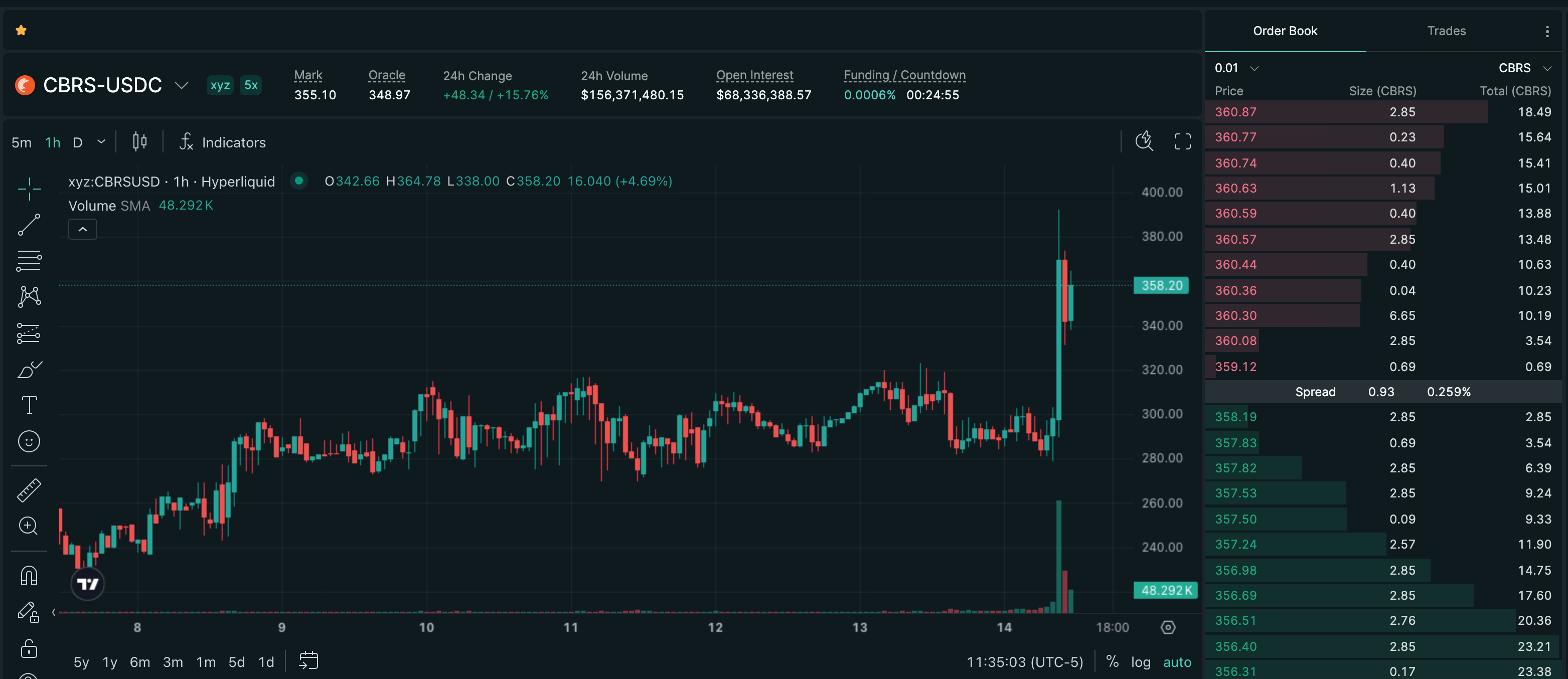
Task: Open the 0.01 price grouping dropdown
Action: [x=1235, y=68]
